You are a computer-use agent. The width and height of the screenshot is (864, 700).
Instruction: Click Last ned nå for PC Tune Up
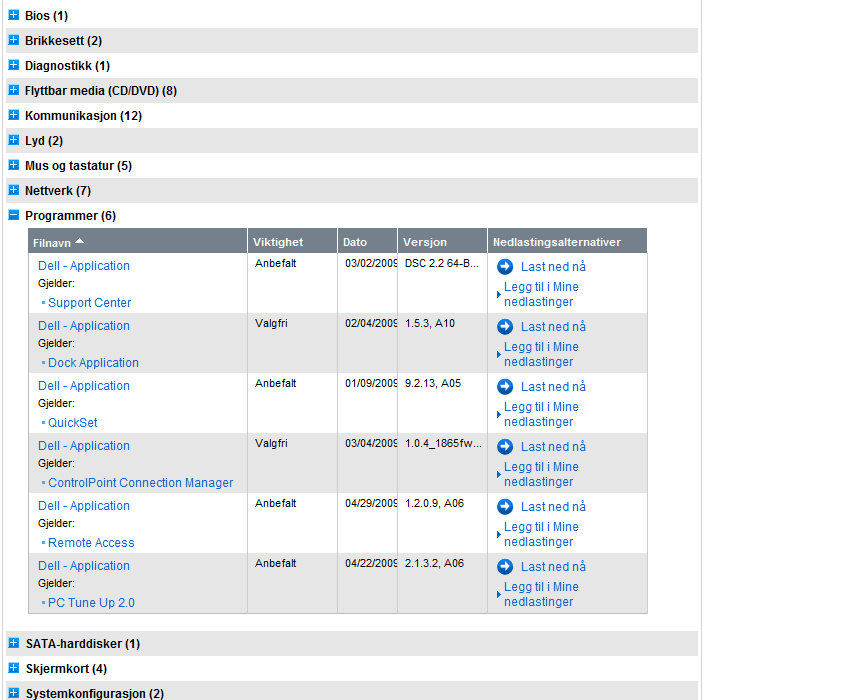[553, 567]
